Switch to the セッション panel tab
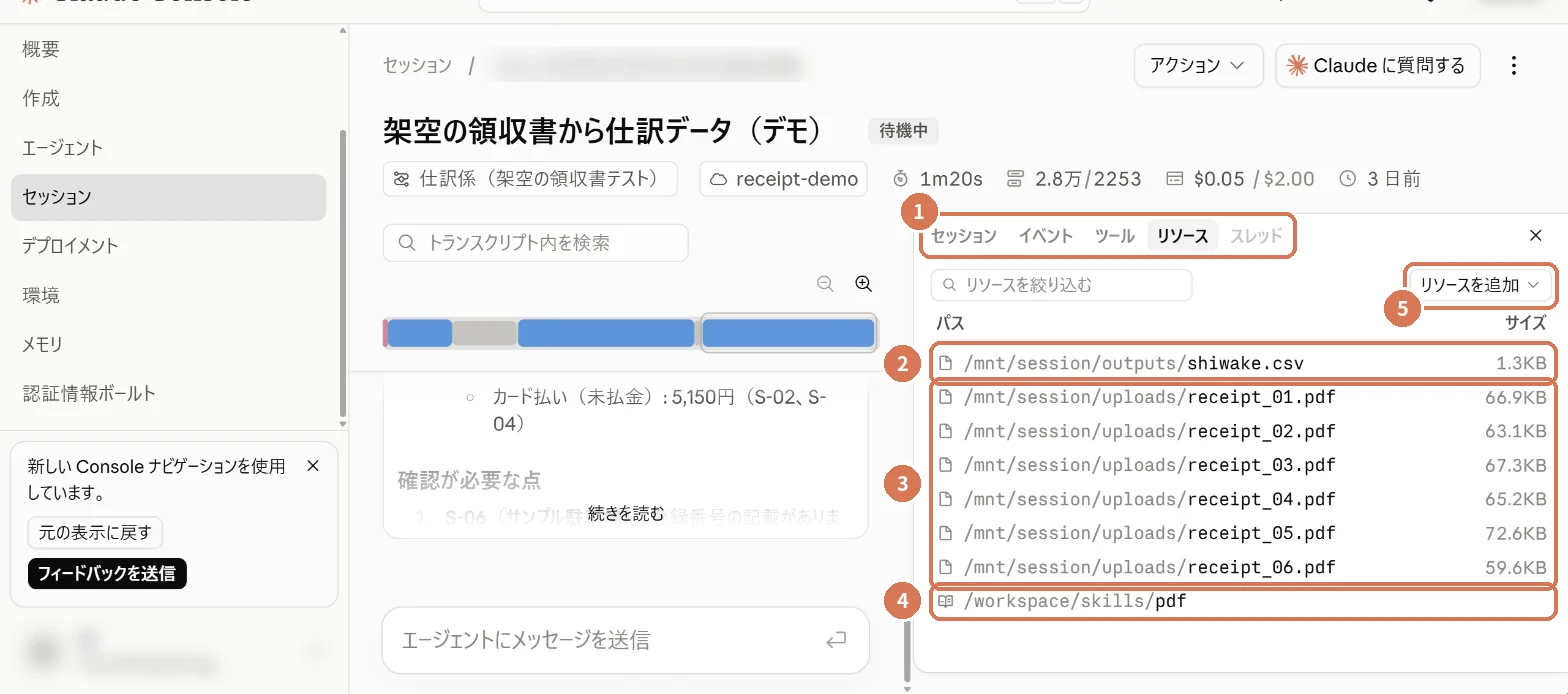1568x694 pixels. pyautogui.click(x=964, y=236)
